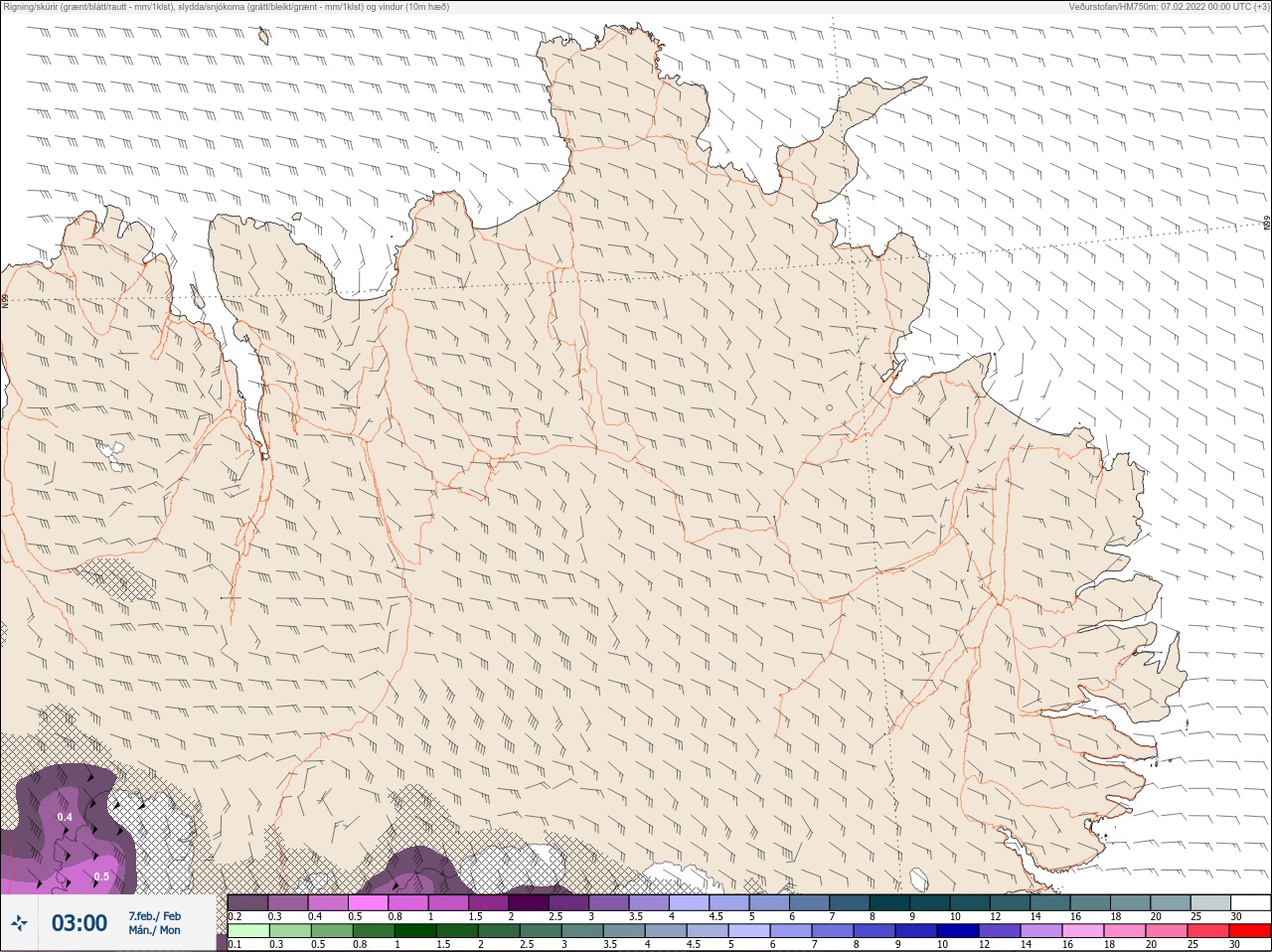Select upper legend lavender swatch between 4 and 4.5
1272x952 pixels.
click(690, 902)
